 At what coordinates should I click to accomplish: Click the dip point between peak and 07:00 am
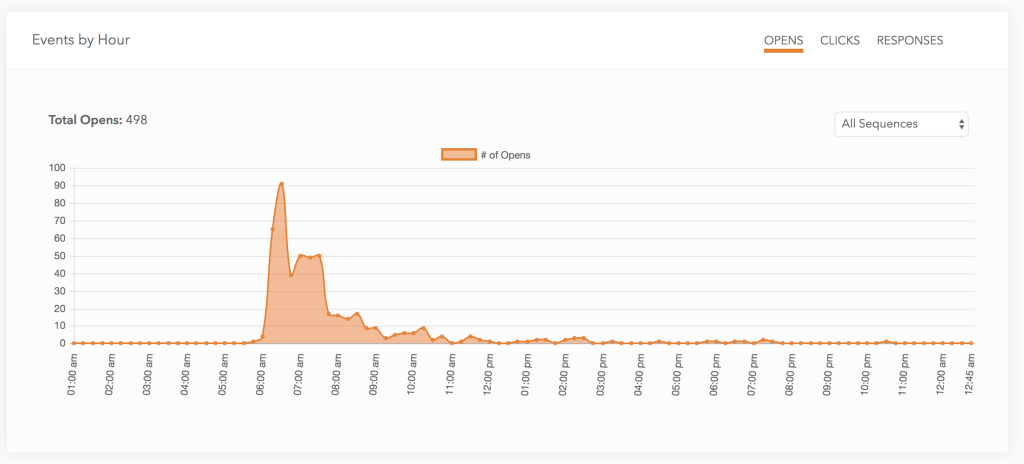pos(291,275)
